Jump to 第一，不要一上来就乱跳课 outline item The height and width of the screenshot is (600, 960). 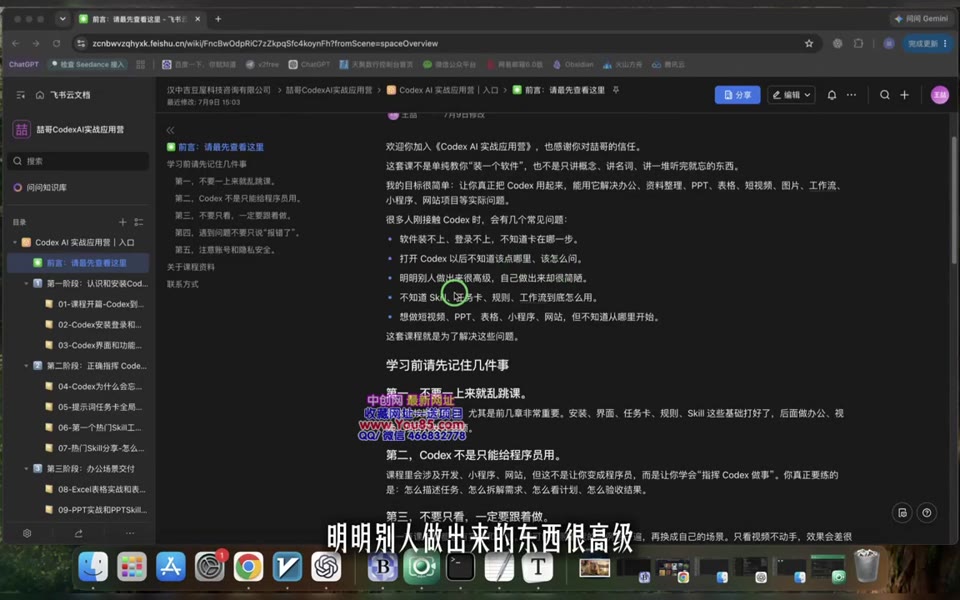(x=226, y=181)
